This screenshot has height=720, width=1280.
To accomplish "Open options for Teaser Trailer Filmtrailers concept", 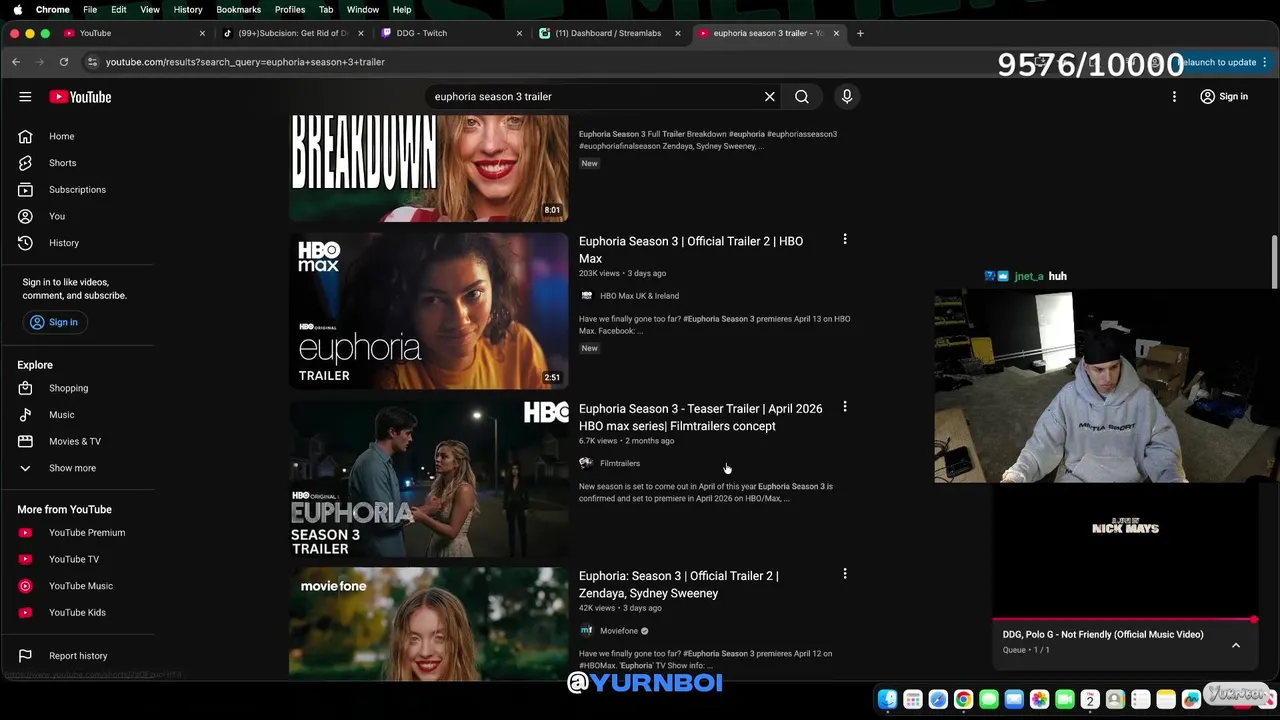I will pos(845,407).
